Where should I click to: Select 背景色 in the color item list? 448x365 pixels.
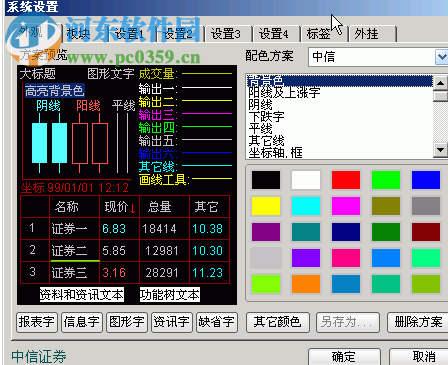pos(340,81)
